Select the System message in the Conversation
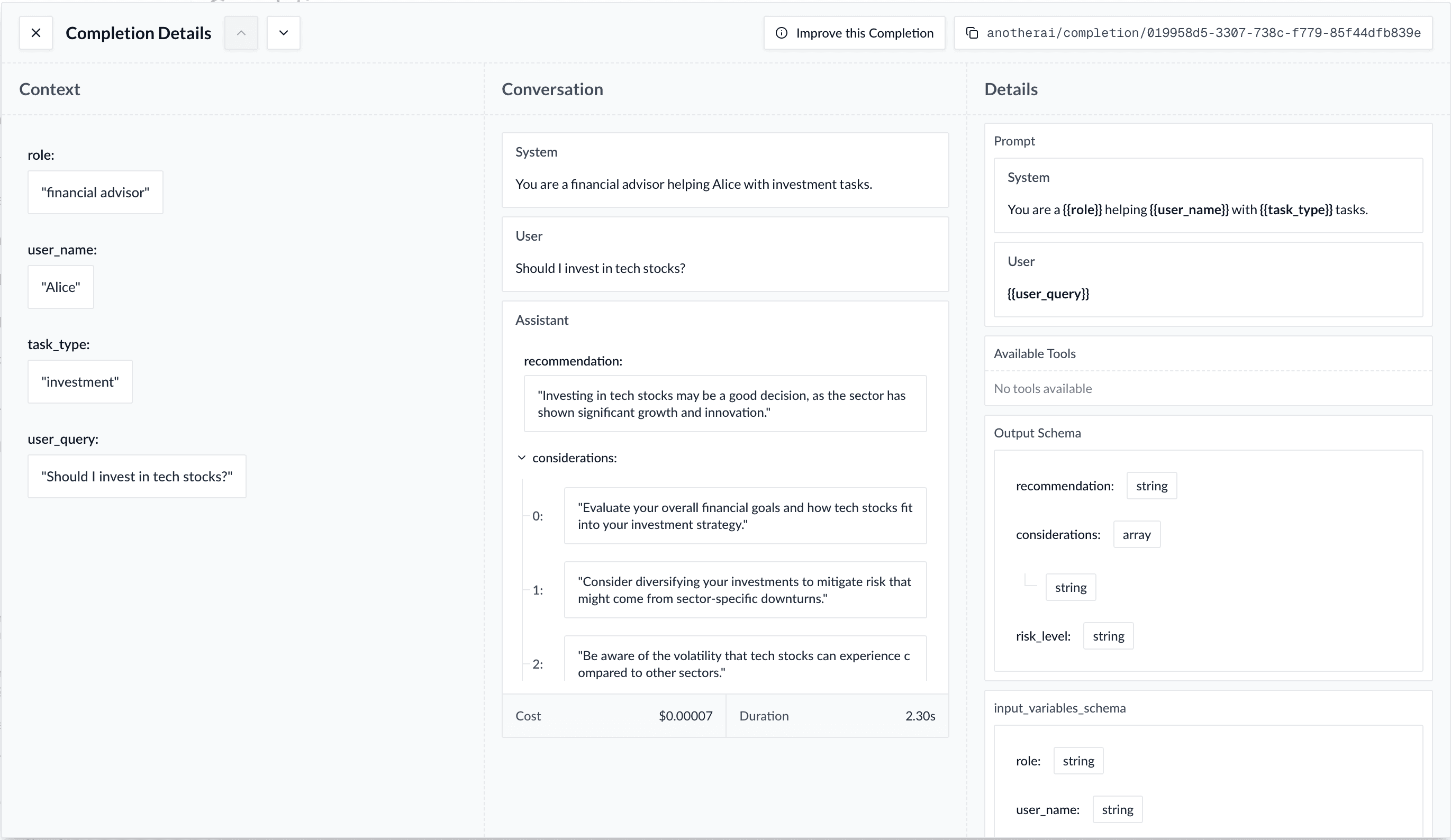 (724, 170)
